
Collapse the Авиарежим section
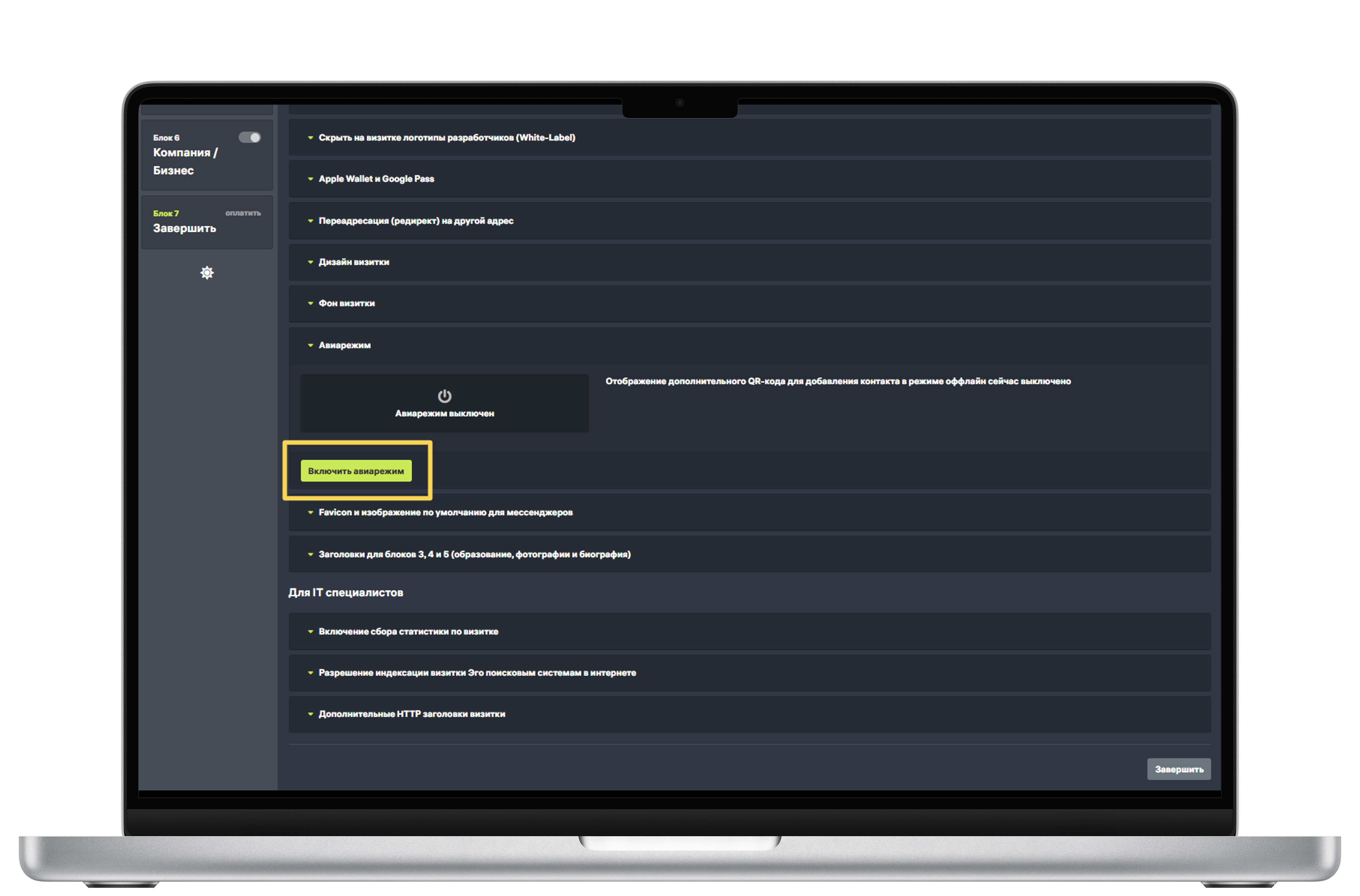click(750, 345)
